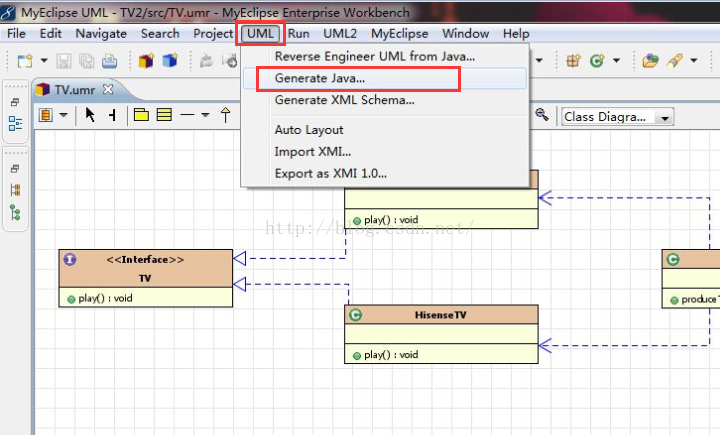Click the orange diagram type toolbar icon

click(x=45, y=115)
